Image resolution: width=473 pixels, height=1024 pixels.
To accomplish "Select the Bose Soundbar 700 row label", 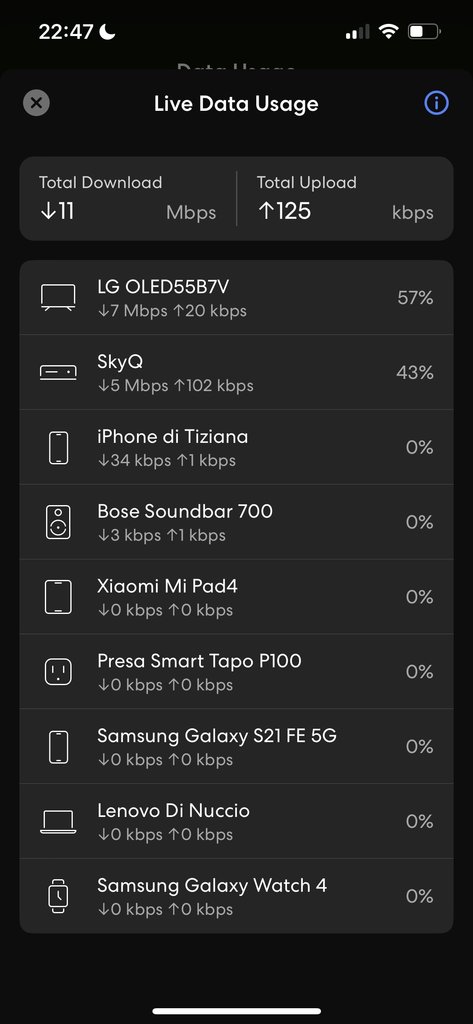I will point(185,511).
